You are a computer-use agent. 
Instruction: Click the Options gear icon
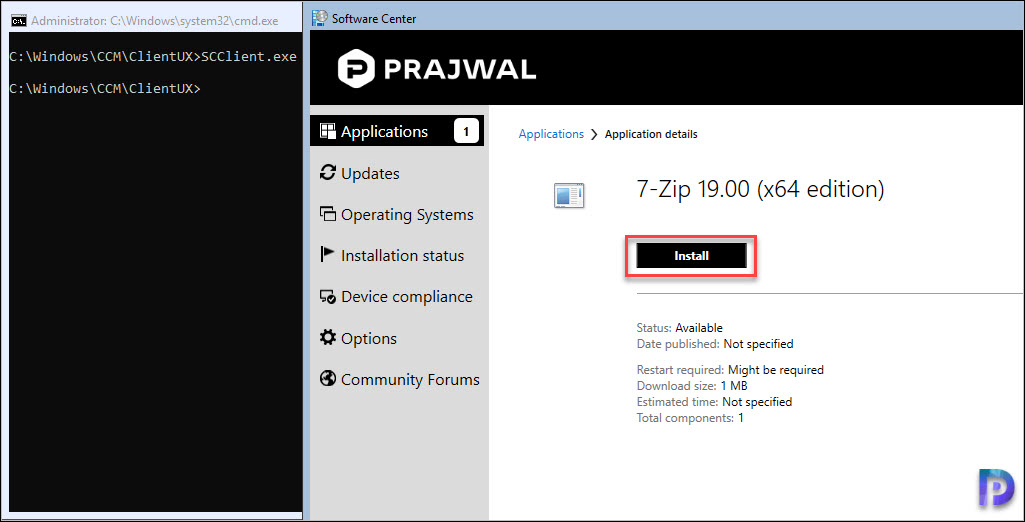pos(327,338)
